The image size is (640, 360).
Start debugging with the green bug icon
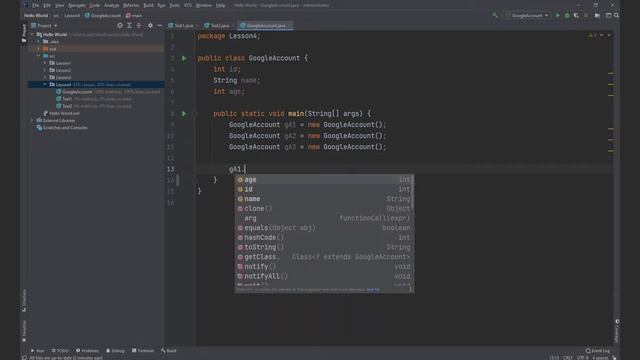tap(567, 16)
